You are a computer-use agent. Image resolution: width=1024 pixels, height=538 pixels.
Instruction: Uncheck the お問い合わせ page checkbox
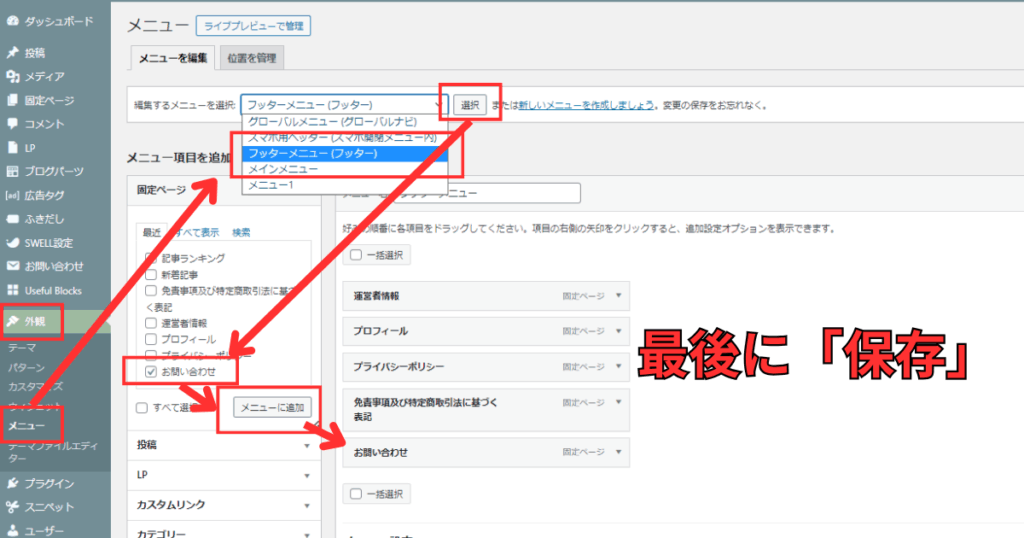[151, 372]
